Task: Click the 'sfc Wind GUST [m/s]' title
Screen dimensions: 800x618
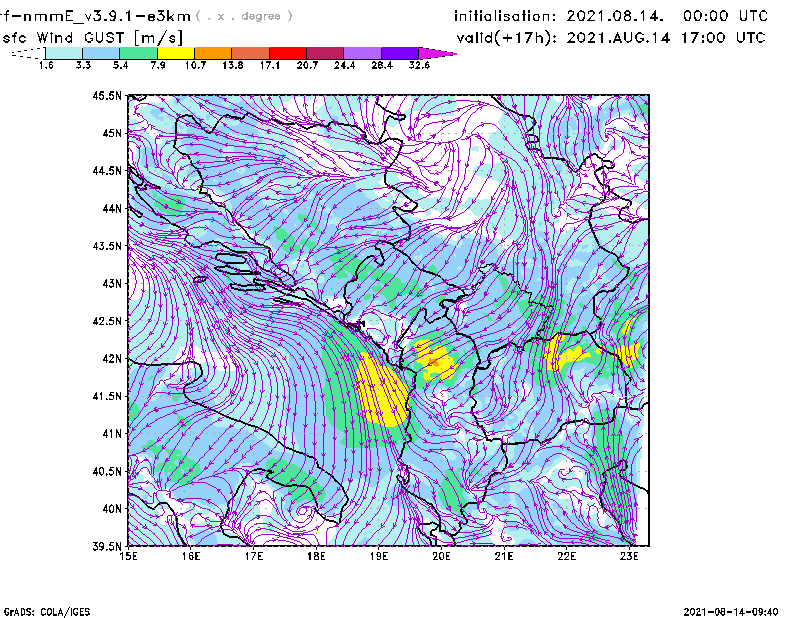Action: pos(92,38)
